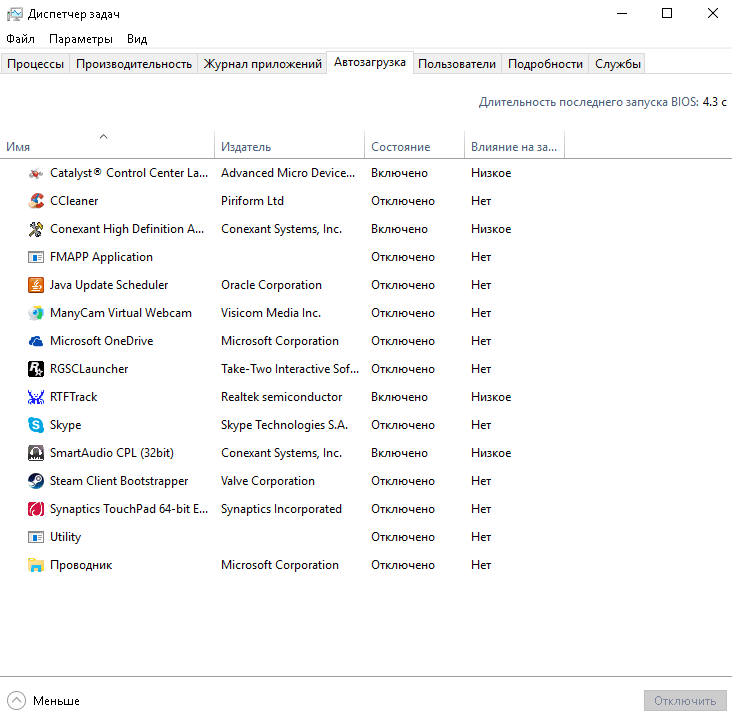Click the Visicom Media Inc. publisher cell
Image resolution: width=732 pixels, height=724 pixels.
point(271,313)
